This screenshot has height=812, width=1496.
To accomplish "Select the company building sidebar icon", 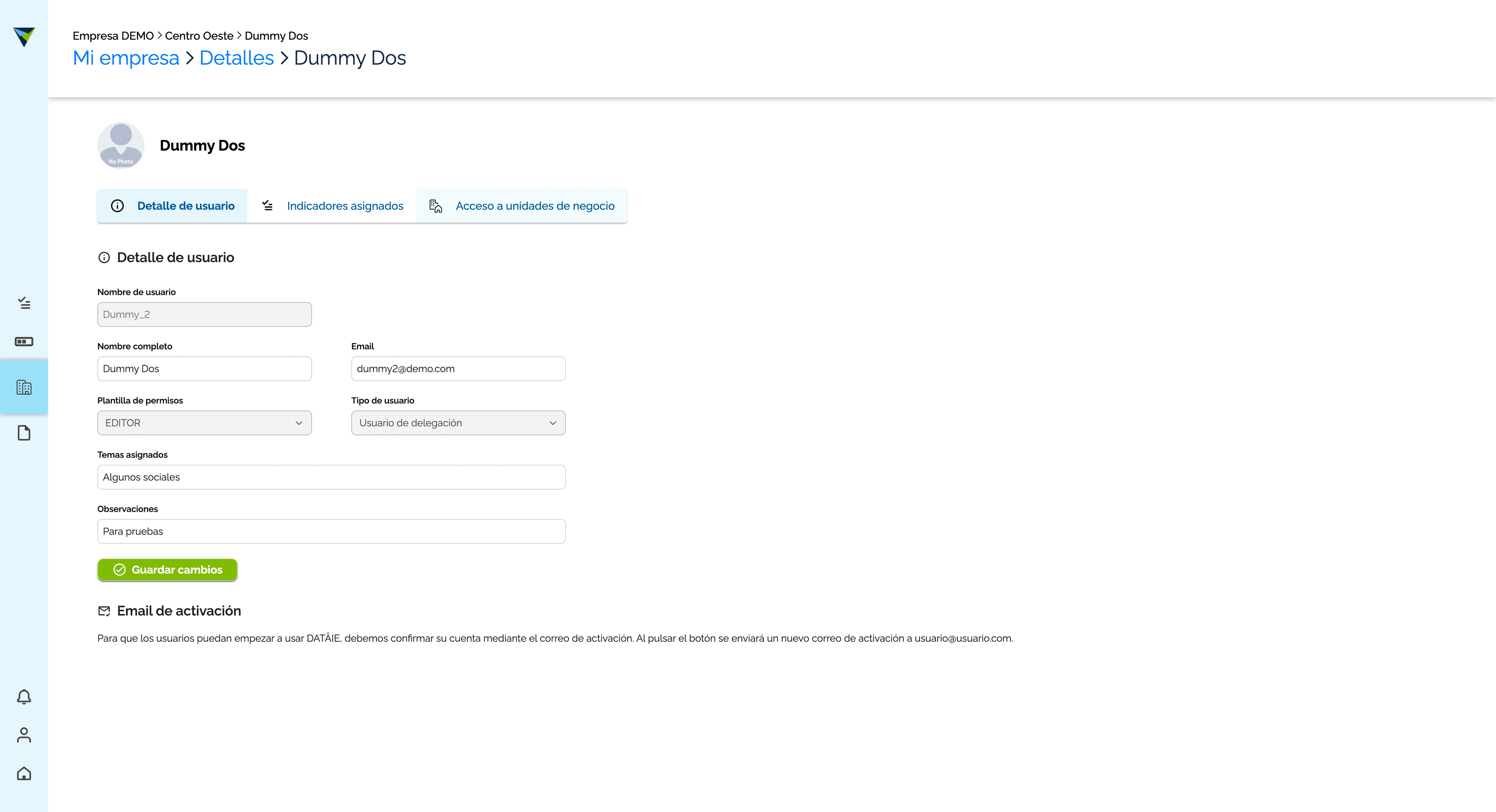I will pos(24,387).
